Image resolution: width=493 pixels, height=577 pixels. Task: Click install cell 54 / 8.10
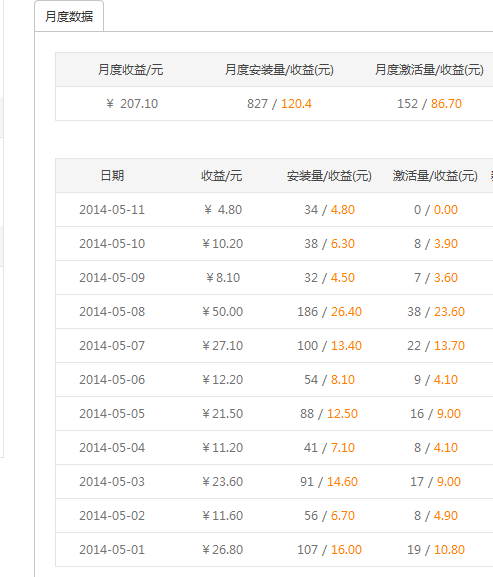(329, 380)
